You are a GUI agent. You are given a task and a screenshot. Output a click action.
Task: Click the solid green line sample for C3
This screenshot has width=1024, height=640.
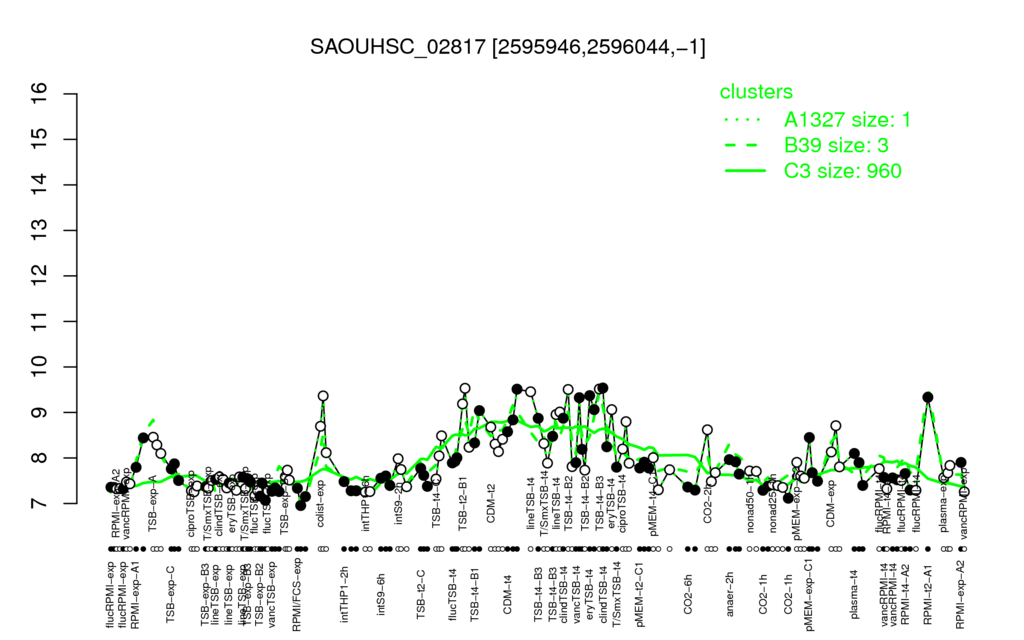(x=745, y=171)
